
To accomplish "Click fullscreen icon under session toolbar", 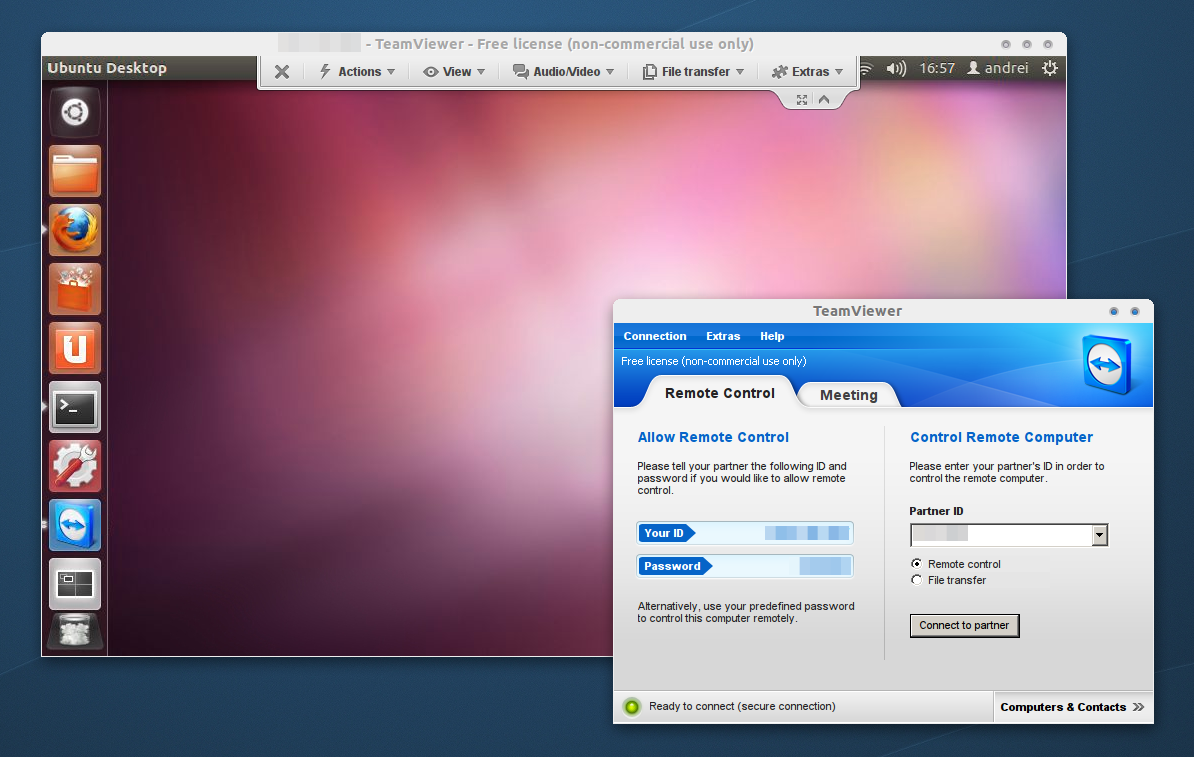I will coord(802,100).
